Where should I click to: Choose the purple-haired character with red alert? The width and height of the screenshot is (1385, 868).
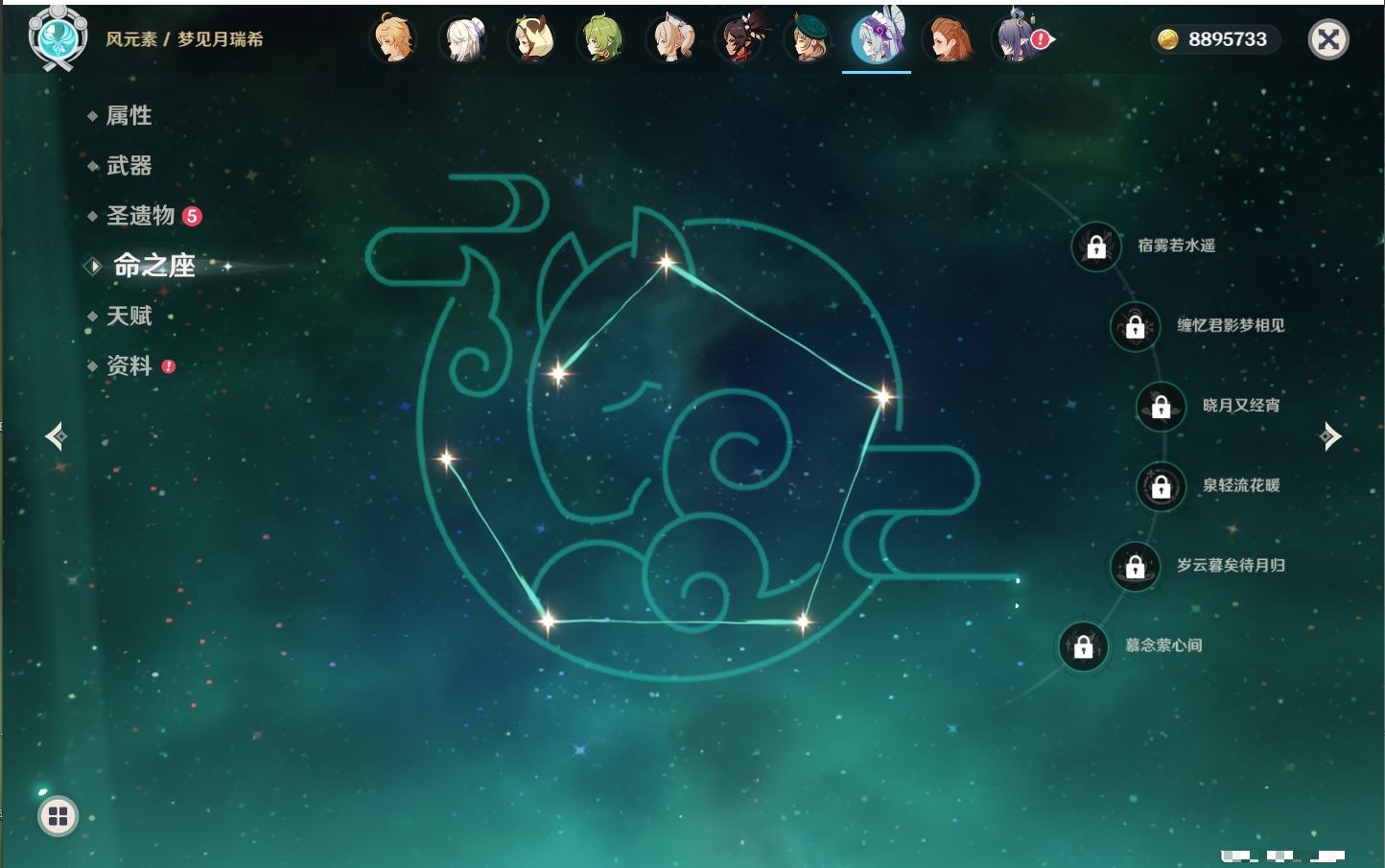coord(1019,39)
